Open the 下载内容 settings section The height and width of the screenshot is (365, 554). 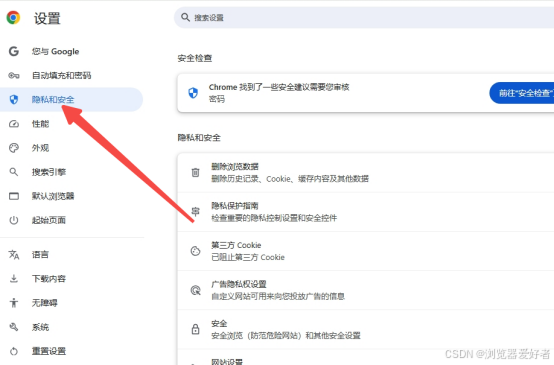pos(71,279)
